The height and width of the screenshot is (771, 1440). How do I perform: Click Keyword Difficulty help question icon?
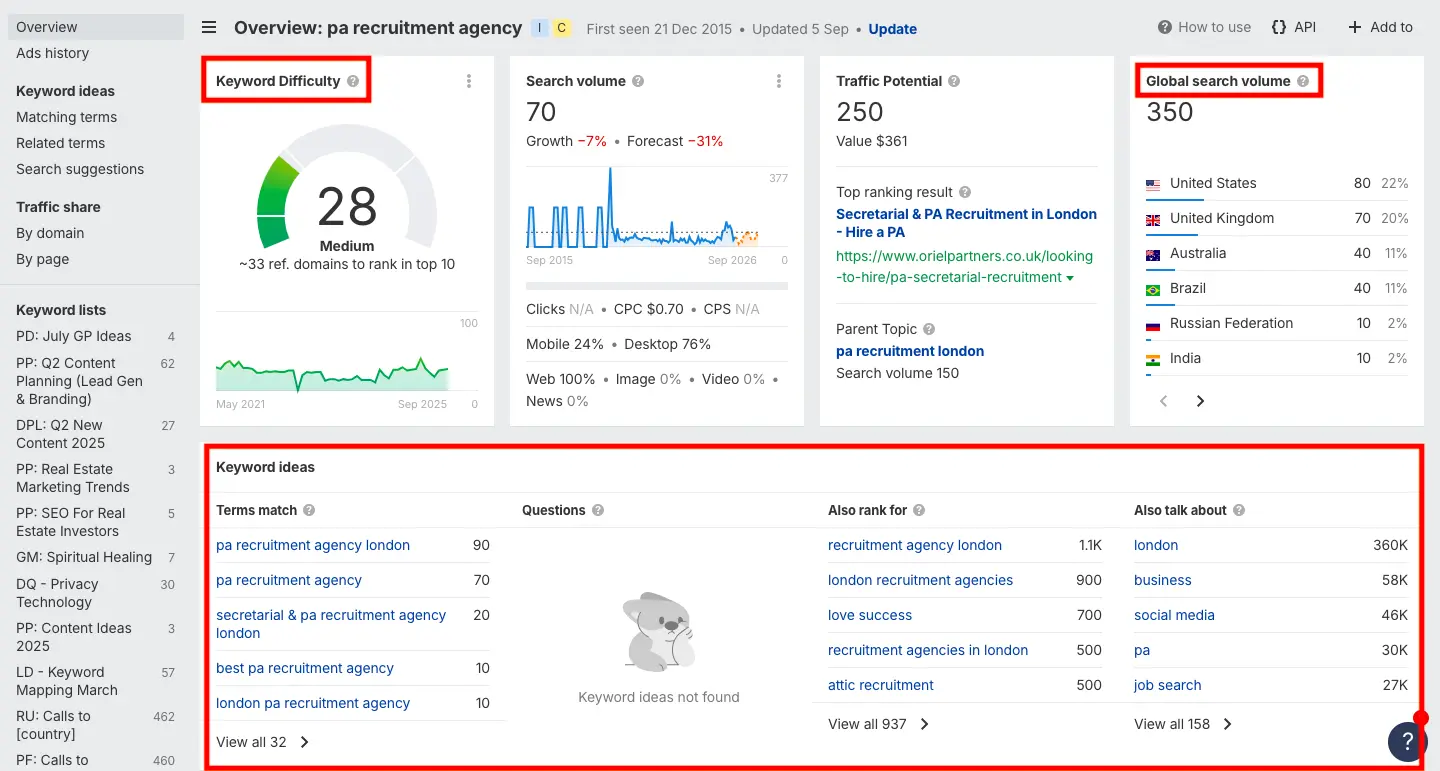[x=353, y=81]
